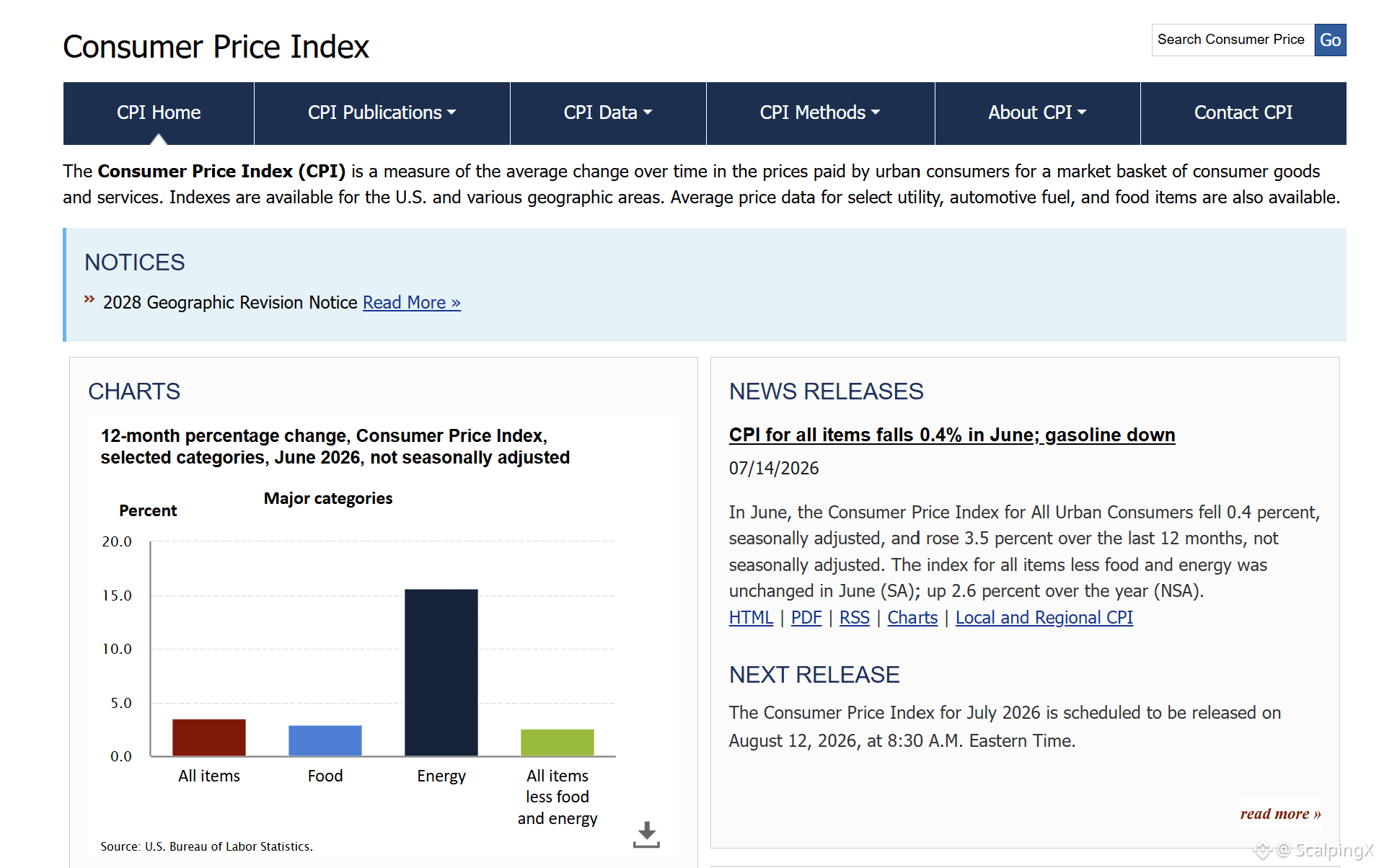The width and height of the screenshot is (1379, 868).
Task: Click the Percent axis label
Action: tap(148, 511)
